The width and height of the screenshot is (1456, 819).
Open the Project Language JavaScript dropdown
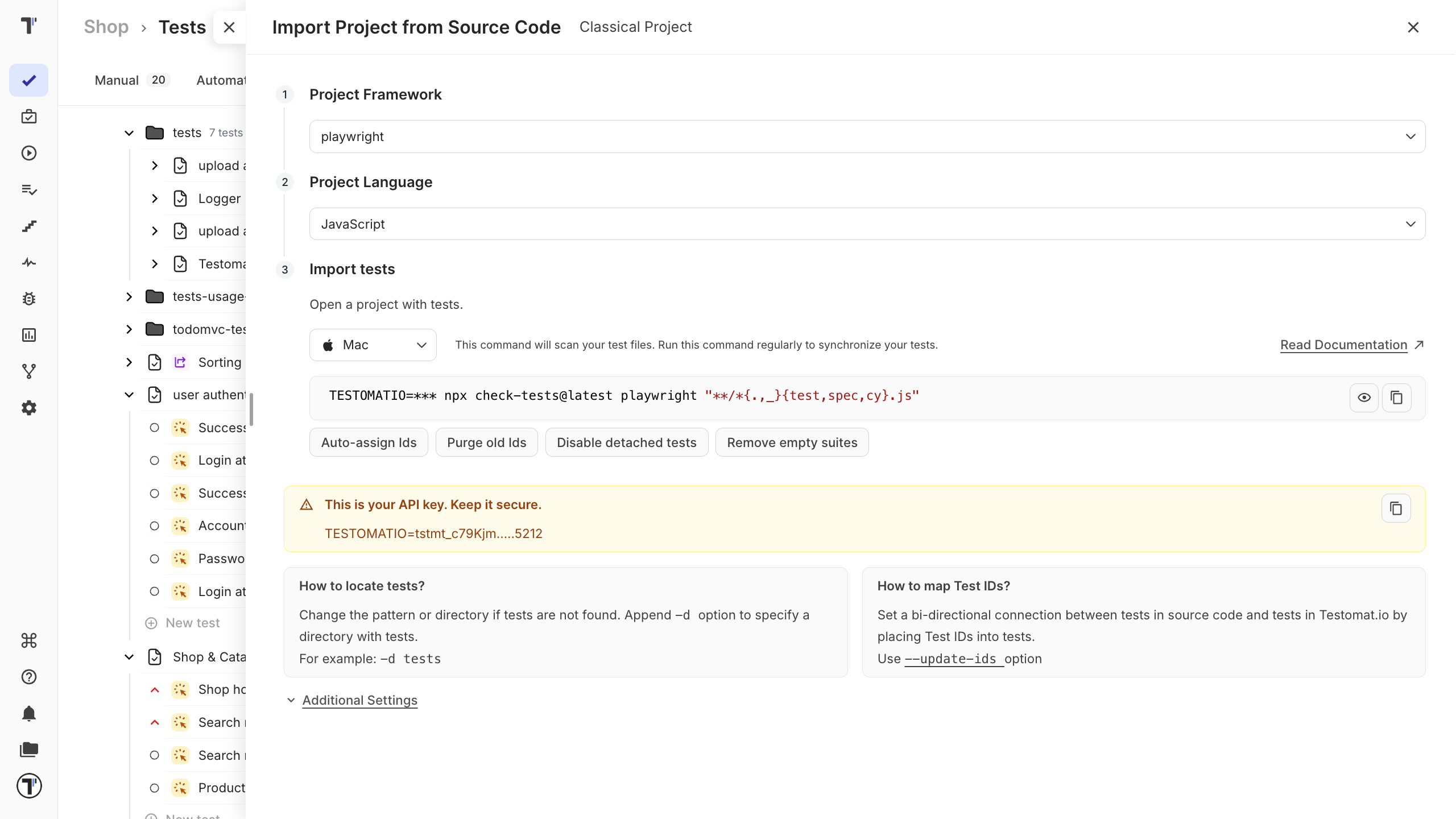coord(867,224)
